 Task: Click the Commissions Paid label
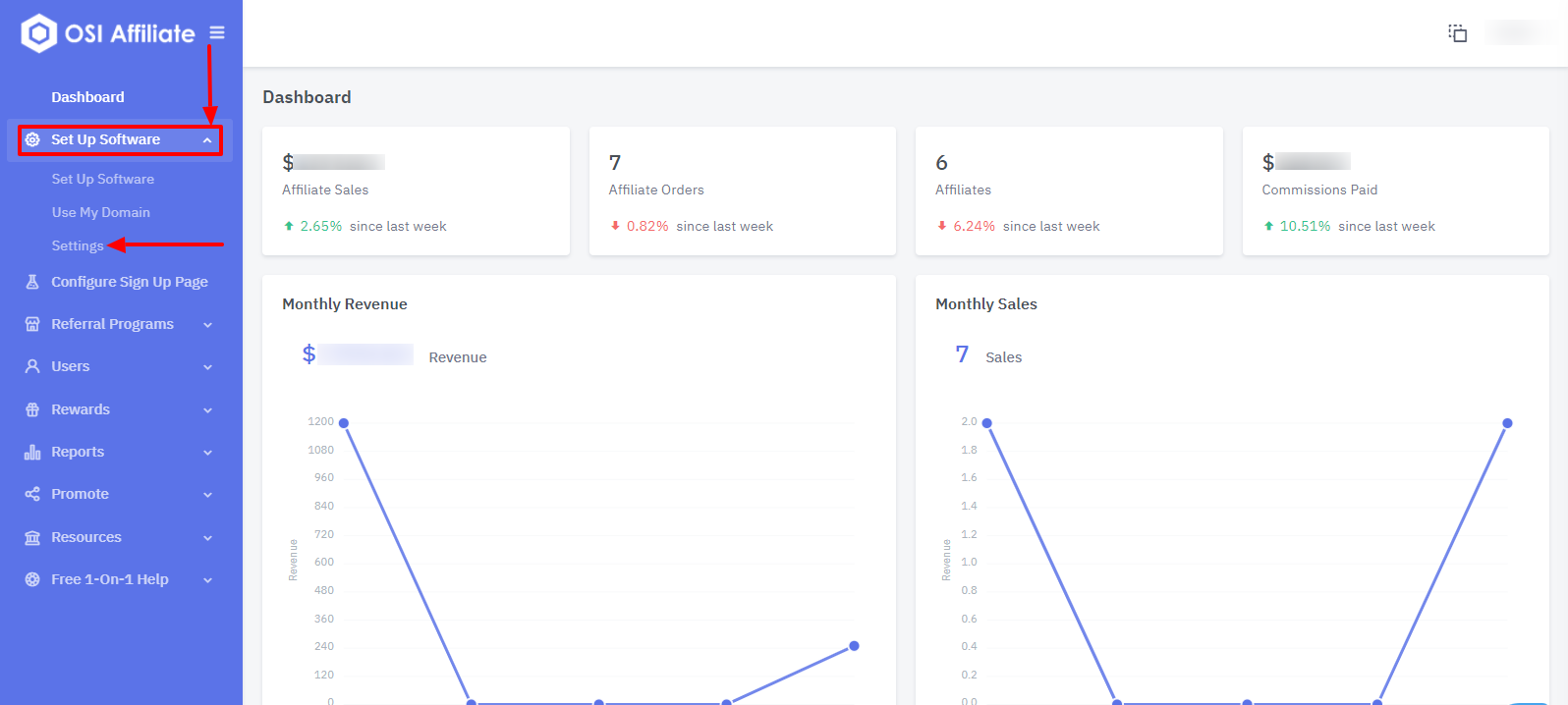tap(1319, 190)
